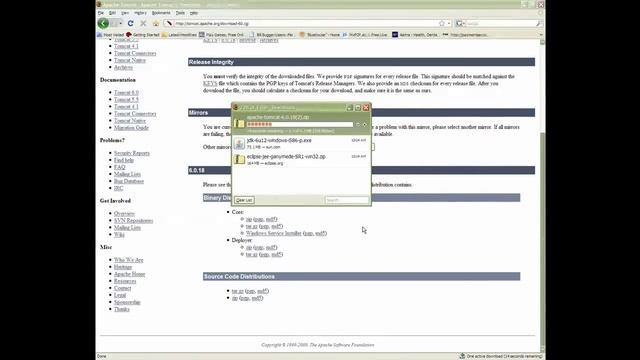Open the KEYS file link
Viewport: 640px width, 360px height.
[x=210, y=83]
